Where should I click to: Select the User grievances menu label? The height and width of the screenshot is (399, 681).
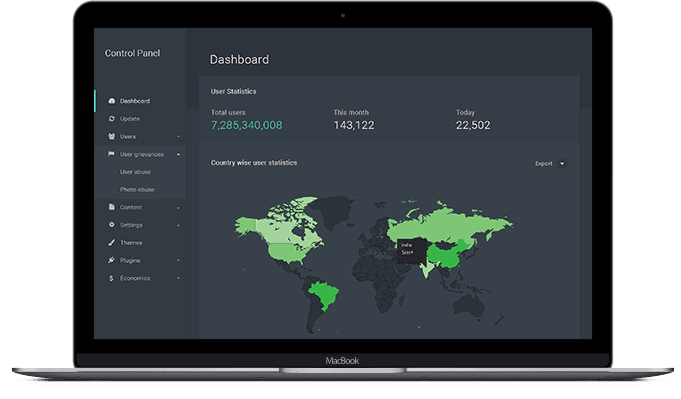[142, 154]
